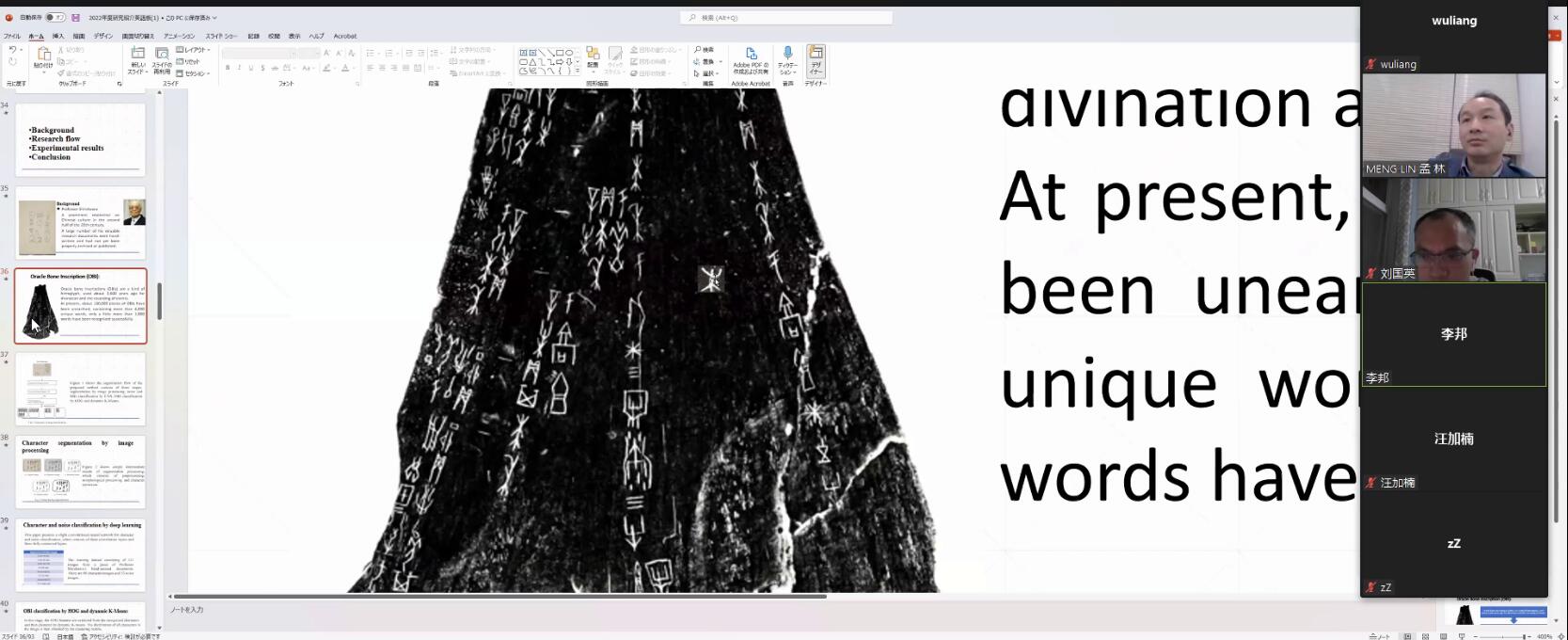1568x640 pixels.
Task: Click the notes area (ノートを入力)
Action: click(x=186, y=610)
